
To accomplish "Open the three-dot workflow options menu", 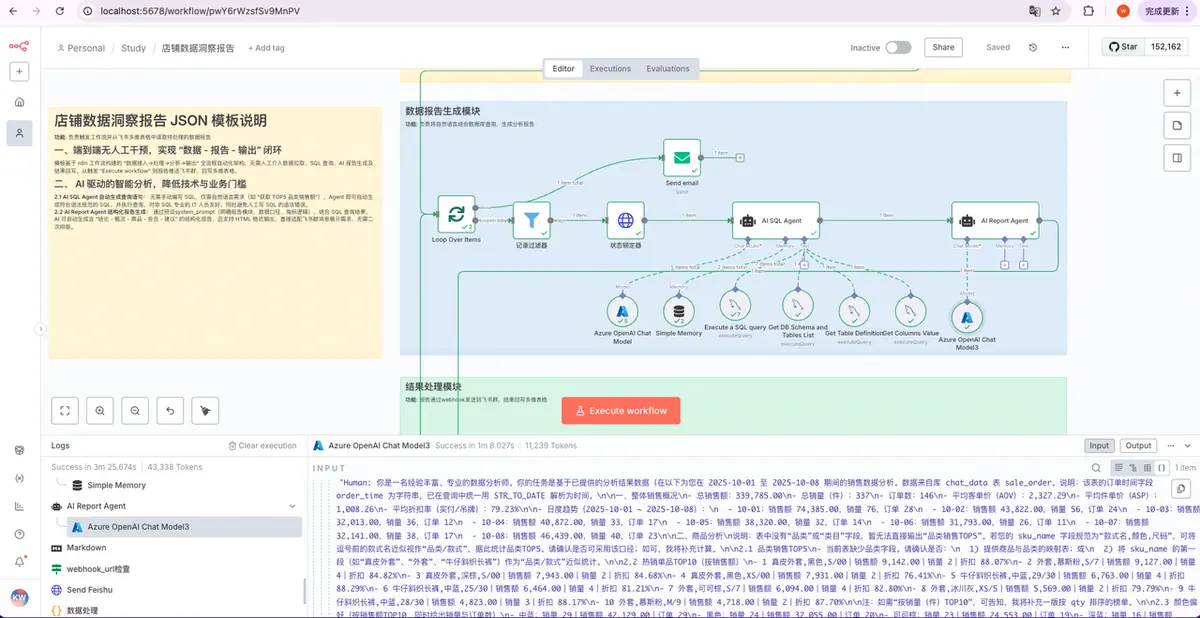I will pos(1066,47).
